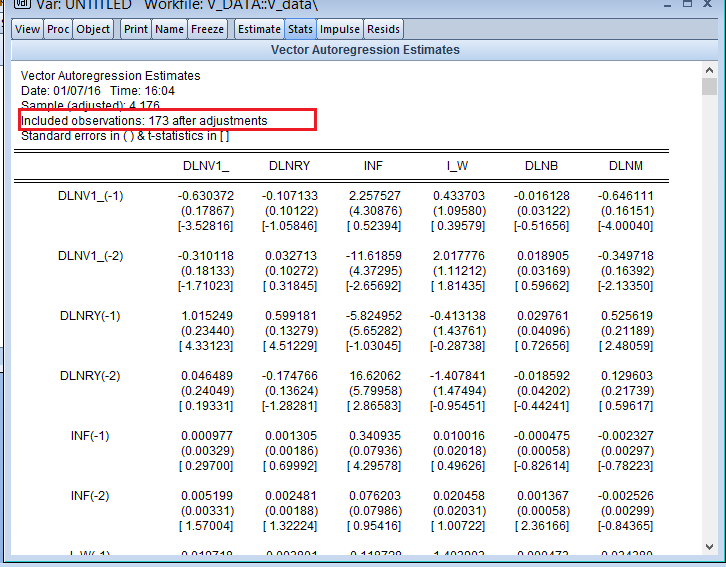Click the 'Included observations: 173' line
The image size is (726, 567).
pos(144,121)
